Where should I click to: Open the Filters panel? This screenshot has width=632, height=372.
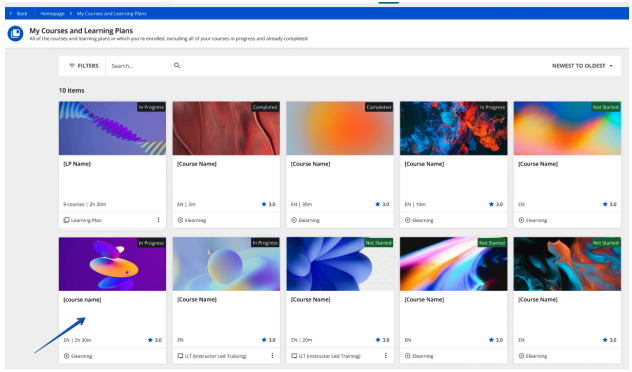83,66
